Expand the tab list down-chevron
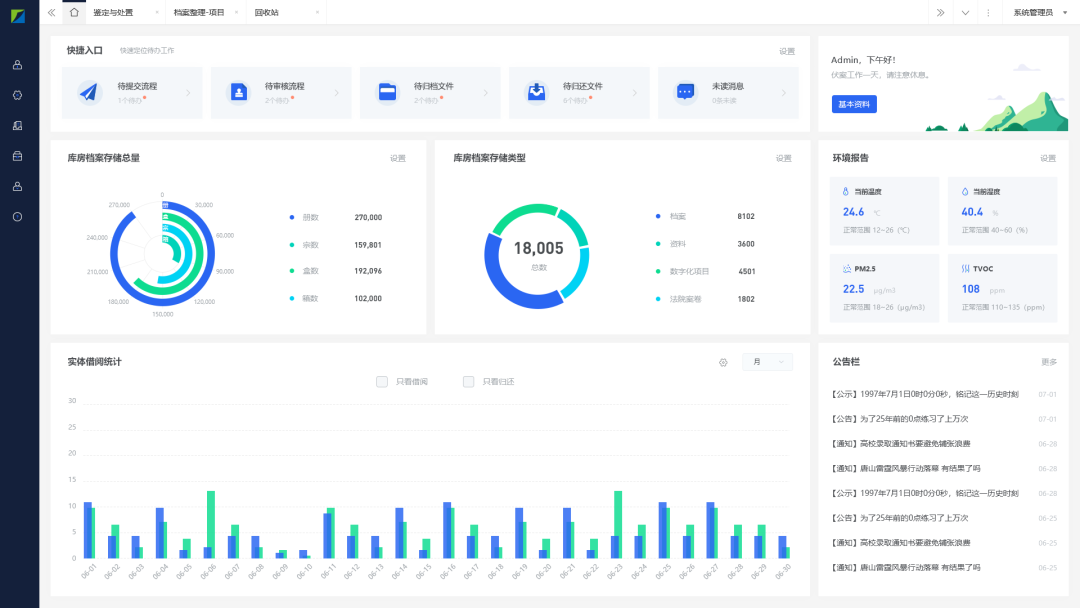The height and width of the screenshot is (608, 1080). click(965, 12)
